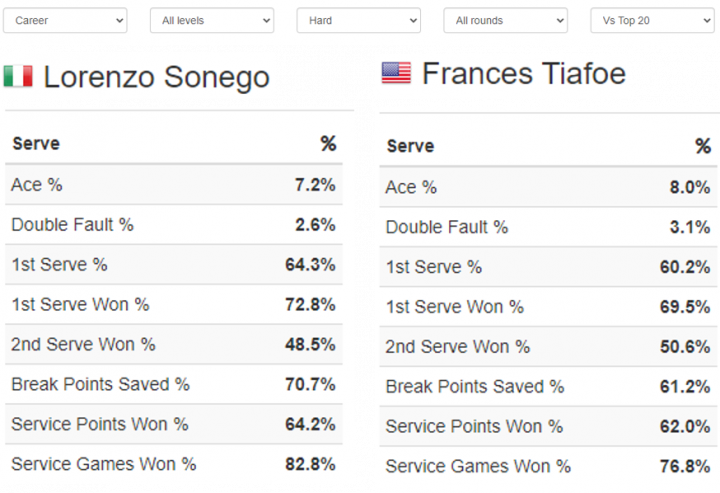Click the United States flag icon
This screenshot has width=720, height=493.
point(396,73)
